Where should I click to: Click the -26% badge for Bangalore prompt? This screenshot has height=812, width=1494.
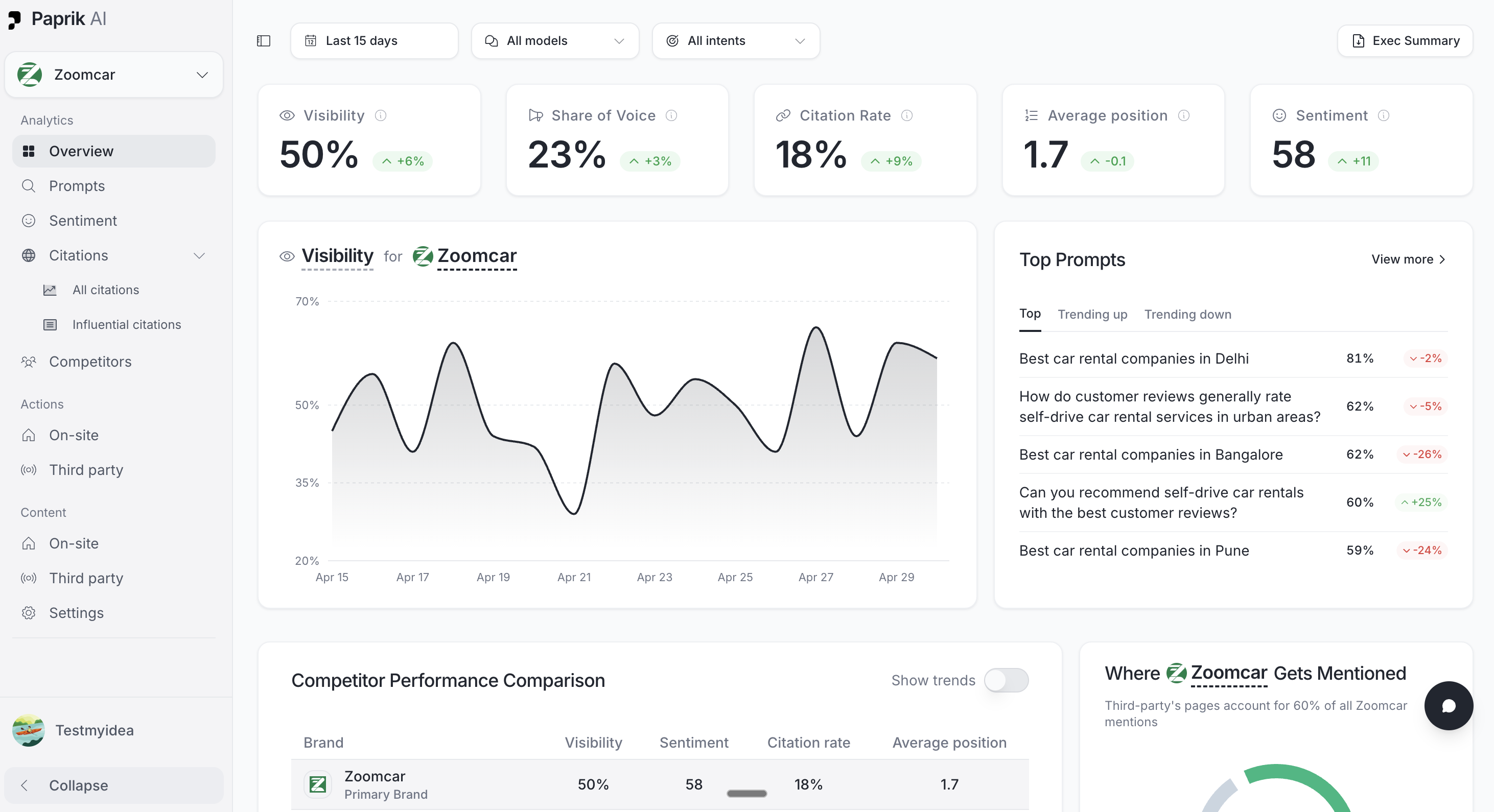coord(1422,455)
